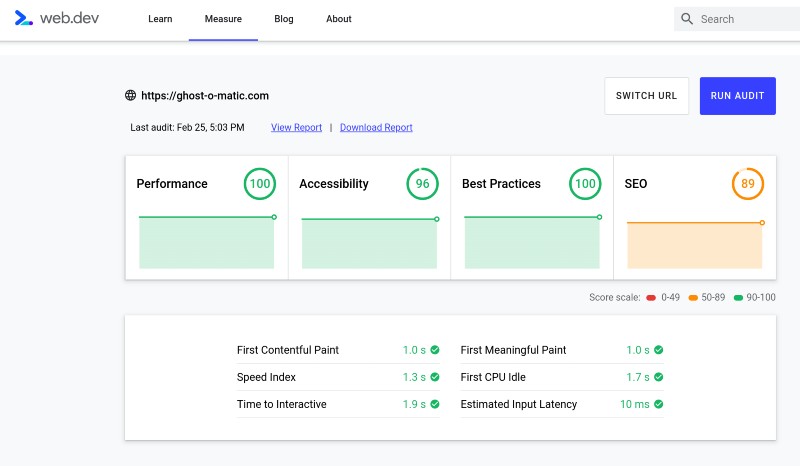Click the https://ghost-o-matic.com URL text
This screenshot has height=466, width=800.
point(205,95)
